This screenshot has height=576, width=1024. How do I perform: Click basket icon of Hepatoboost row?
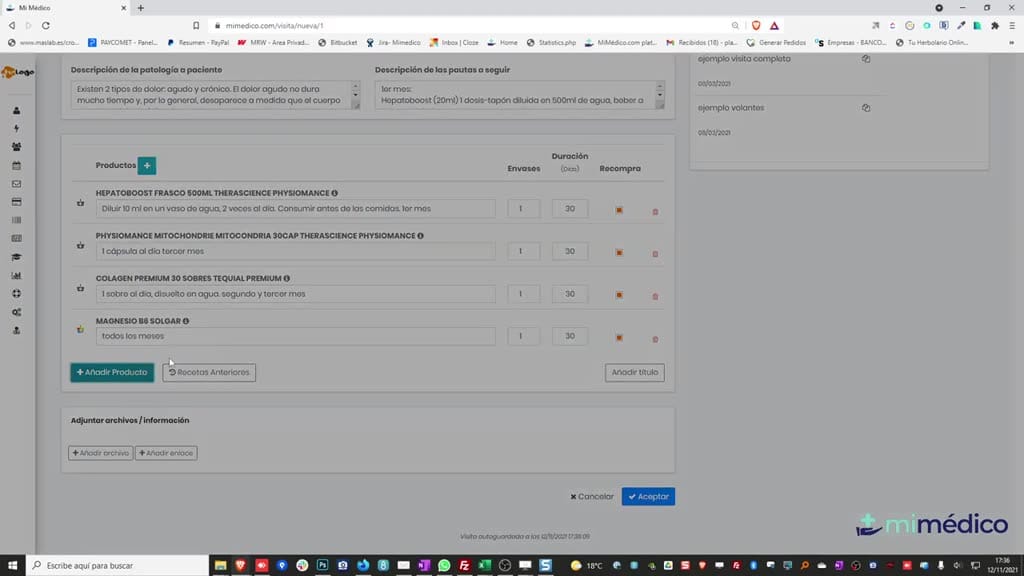tap(80, 203)
